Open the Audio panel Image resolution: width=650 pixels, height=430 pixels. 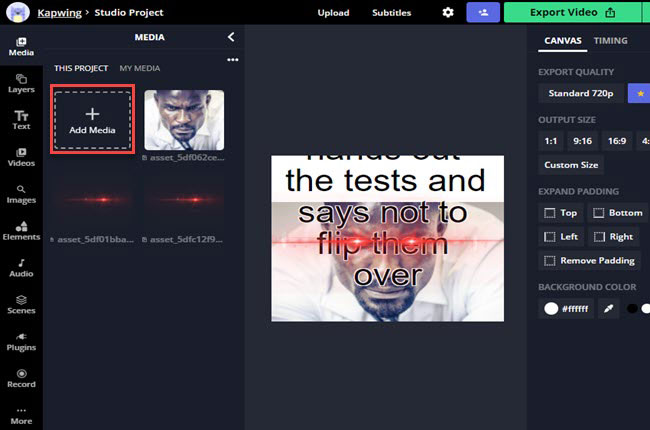point(21,268)
